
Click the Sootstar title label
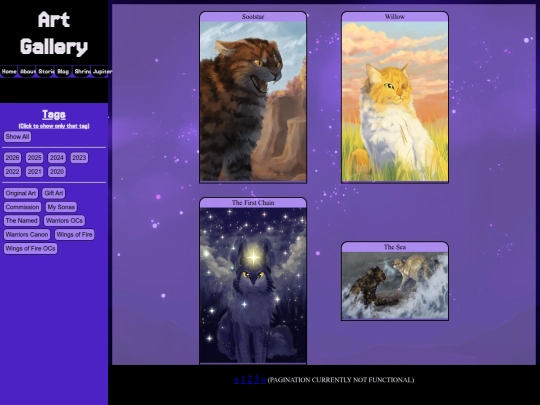pos(253,17)
